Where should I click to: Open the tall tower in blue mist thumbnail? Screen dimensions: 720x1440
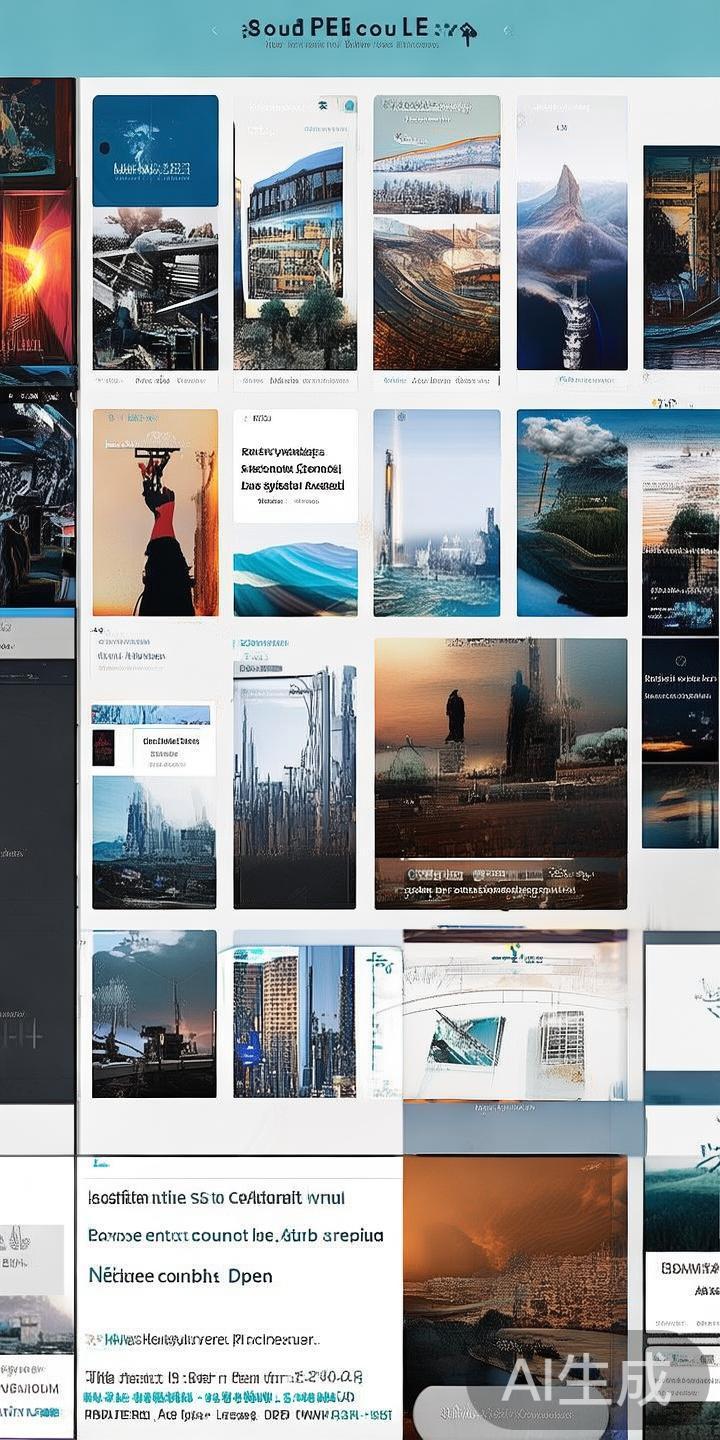(437, 512)
